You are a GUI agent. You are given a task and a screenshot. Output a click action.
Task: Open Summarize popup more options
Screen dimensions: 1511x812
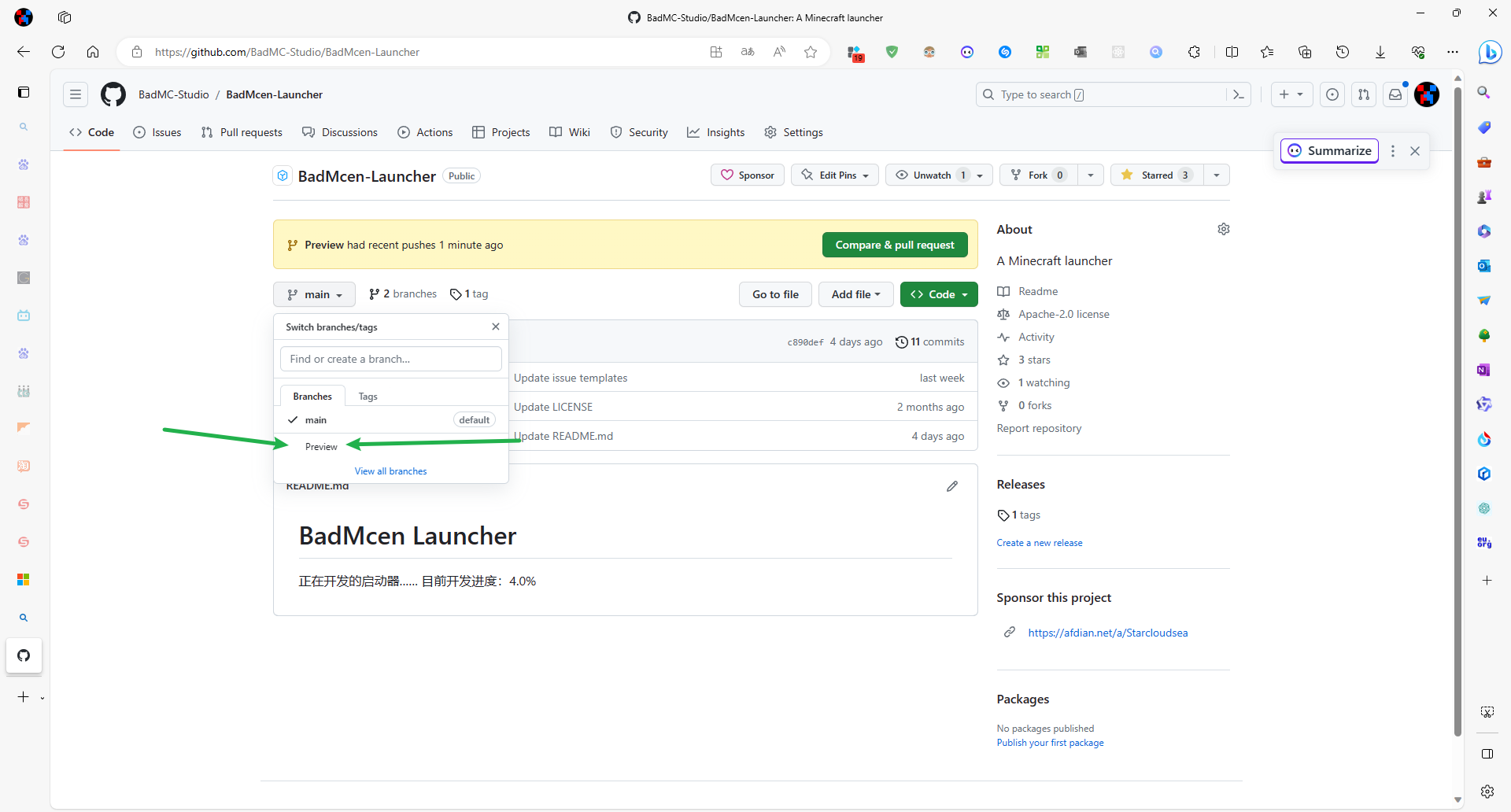coord(1393,151)
